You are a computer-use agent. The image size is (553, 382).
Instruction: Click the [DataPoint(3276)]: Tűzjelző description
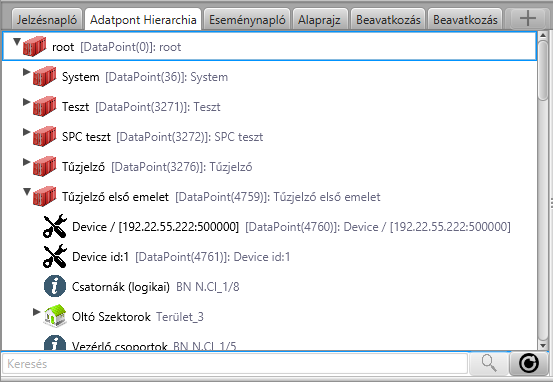[182, 167]
